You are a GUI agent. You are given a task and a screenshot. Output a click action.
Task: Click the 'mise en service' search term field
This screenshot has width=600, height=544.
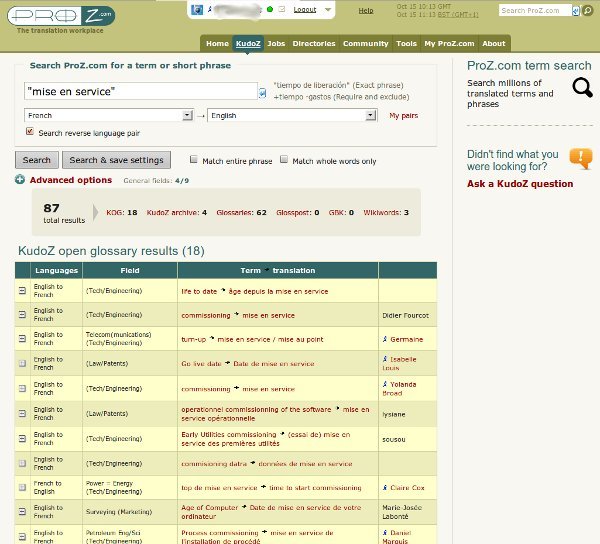[x=140, y=91]
